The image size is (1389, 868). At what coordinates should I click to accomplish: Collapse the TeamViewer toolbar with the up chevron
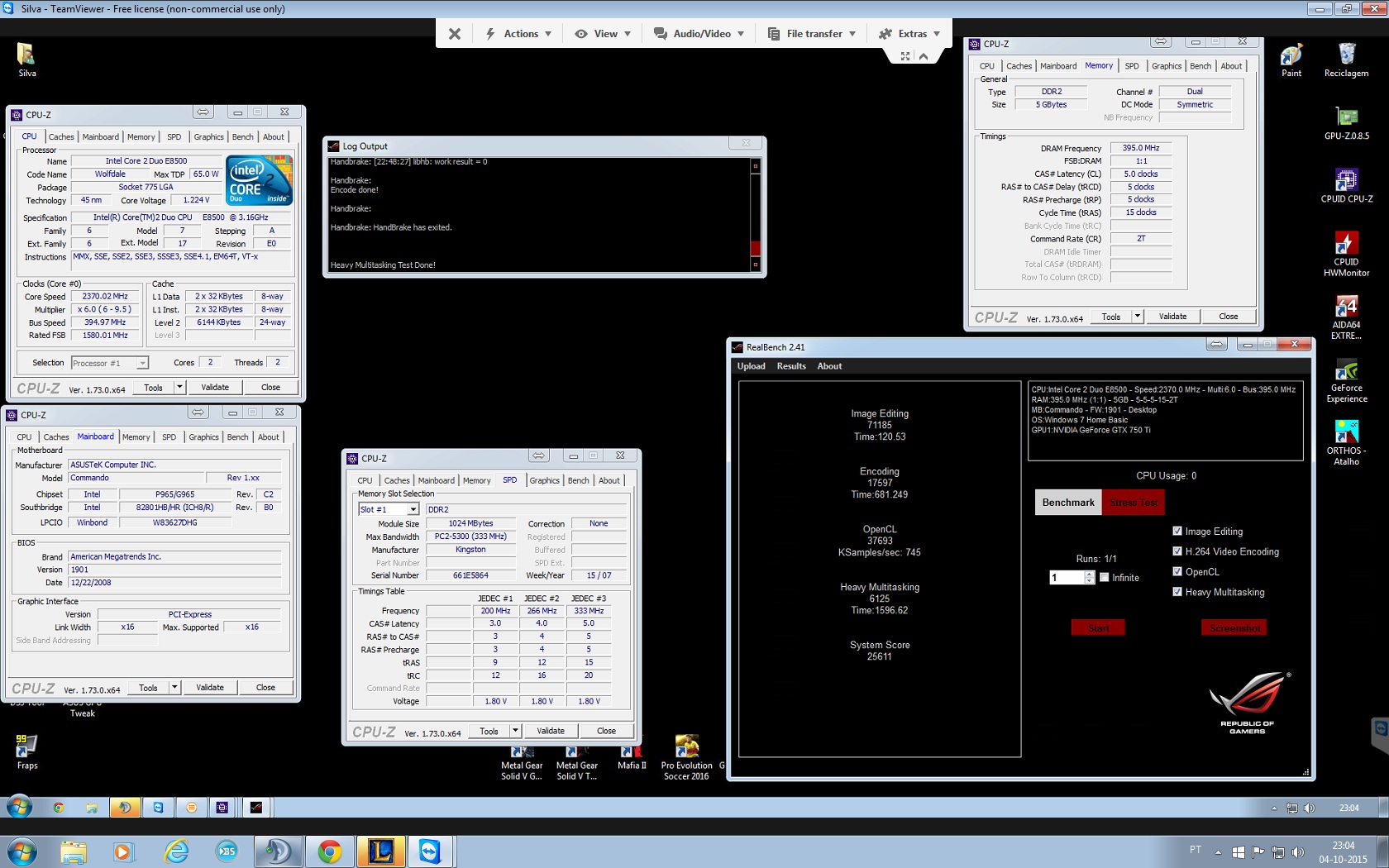click(924, 56)
